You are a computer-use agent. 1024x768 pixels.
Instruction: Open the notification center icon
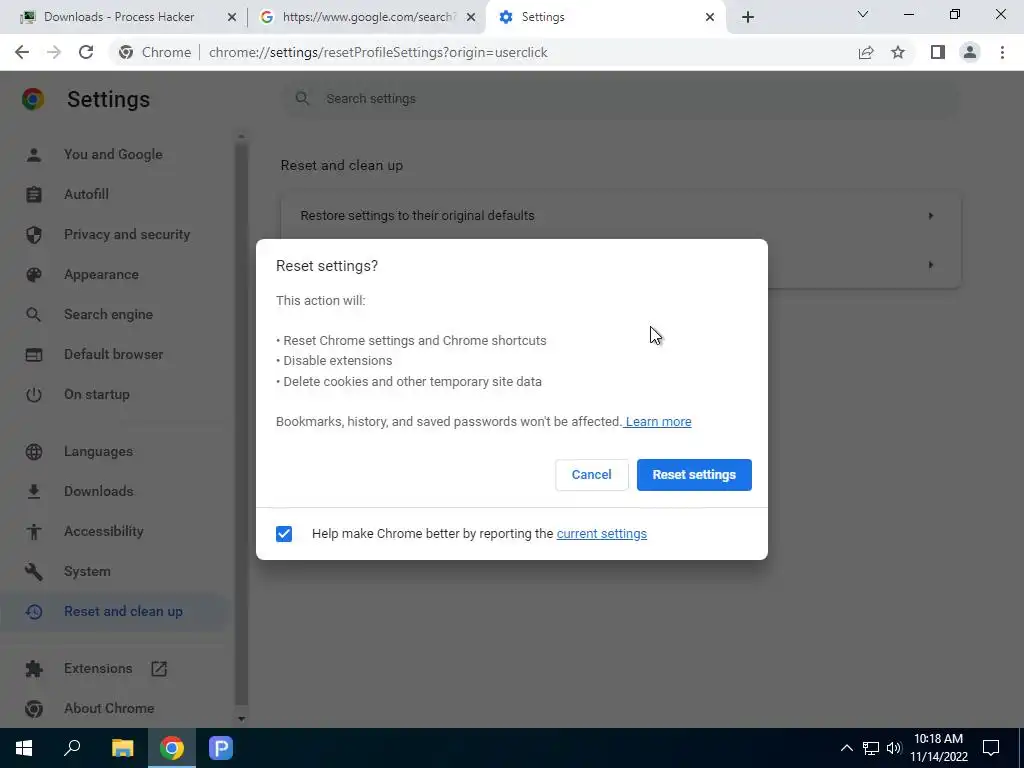coord(991,748)
